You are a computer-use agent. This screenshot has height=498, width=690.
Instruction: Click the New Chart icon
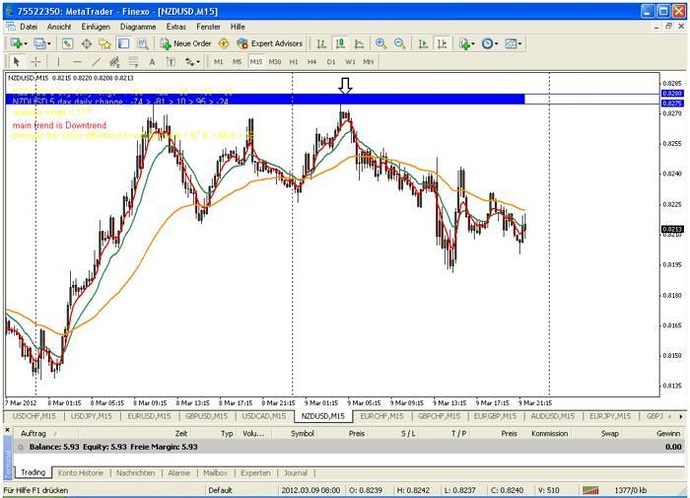[16, 44]
